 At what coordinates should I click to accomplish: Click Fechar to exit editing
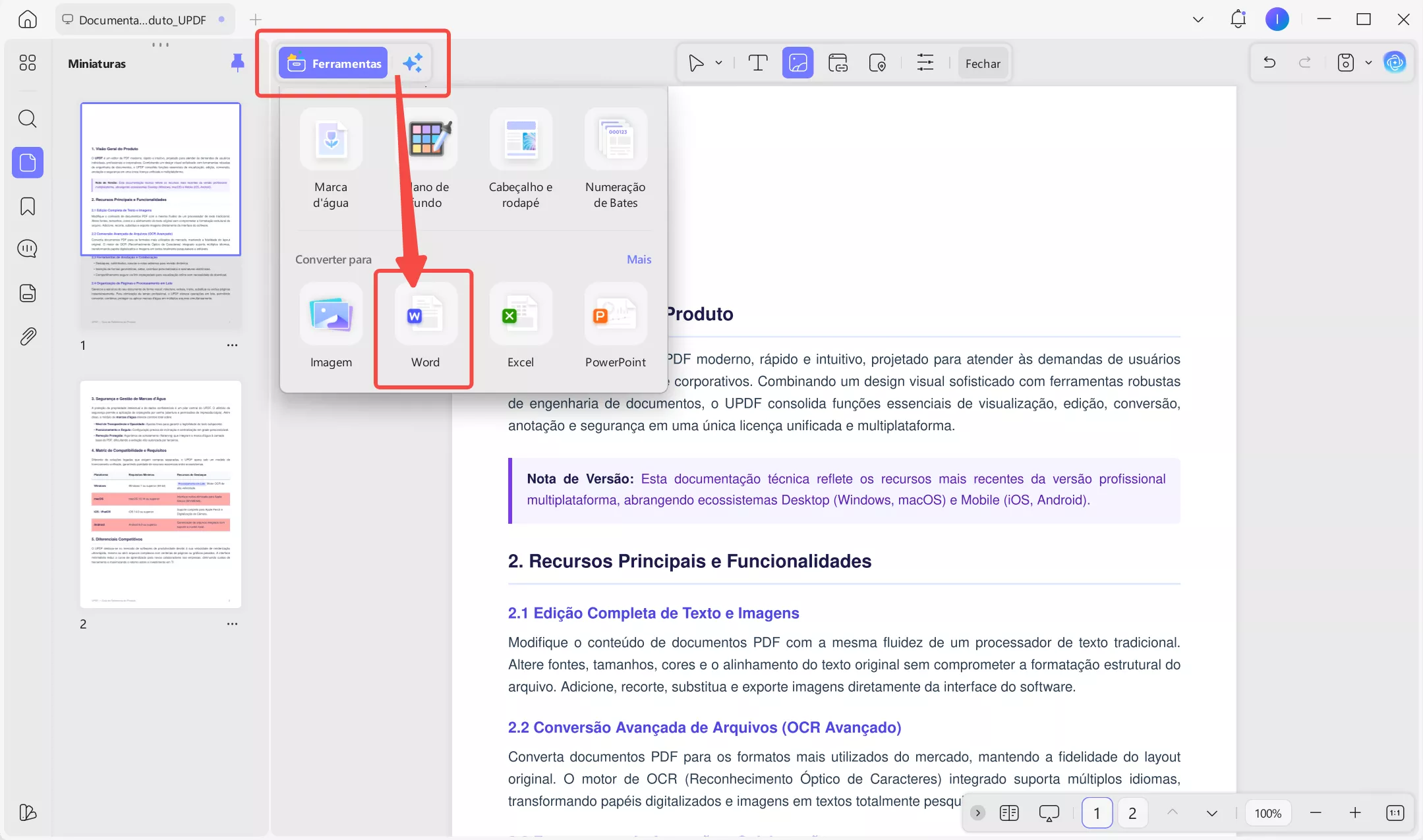tap(983, 63)
